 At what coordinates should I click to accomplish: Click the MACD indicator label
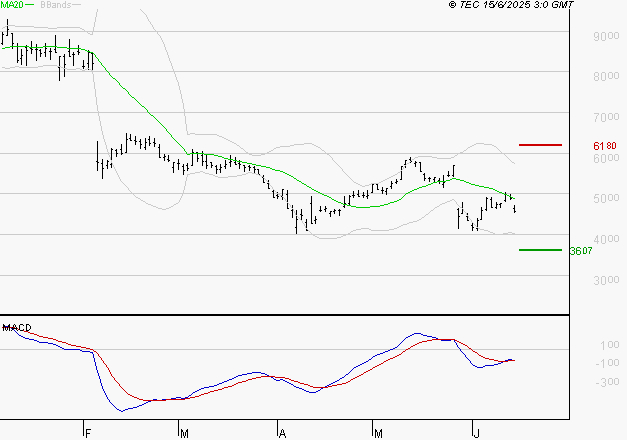17,328
